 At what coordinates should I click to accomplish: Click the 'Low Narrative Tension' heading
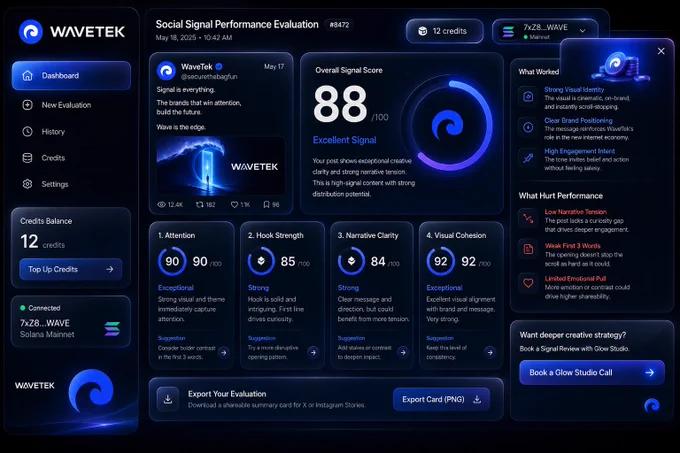point(575,212)
